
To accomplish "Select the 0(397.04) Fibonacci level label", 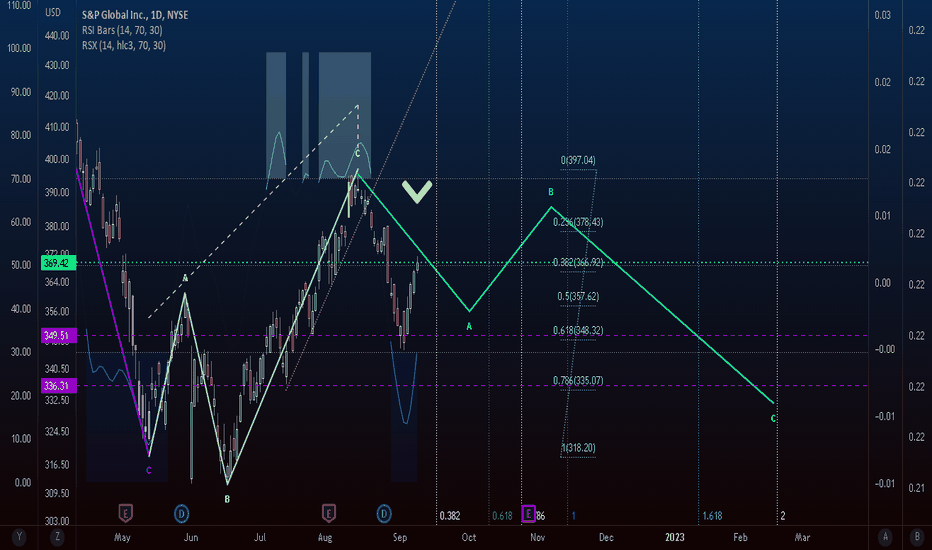I will (578, 161).
